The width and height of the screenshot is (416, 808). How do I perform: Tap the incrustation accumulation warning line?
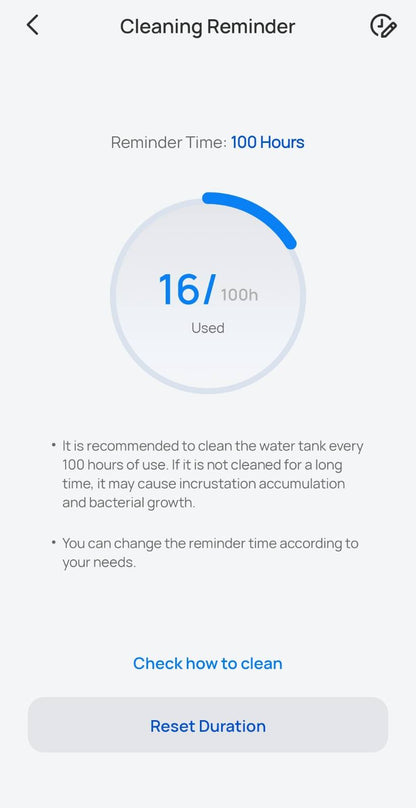pos(204,484)
